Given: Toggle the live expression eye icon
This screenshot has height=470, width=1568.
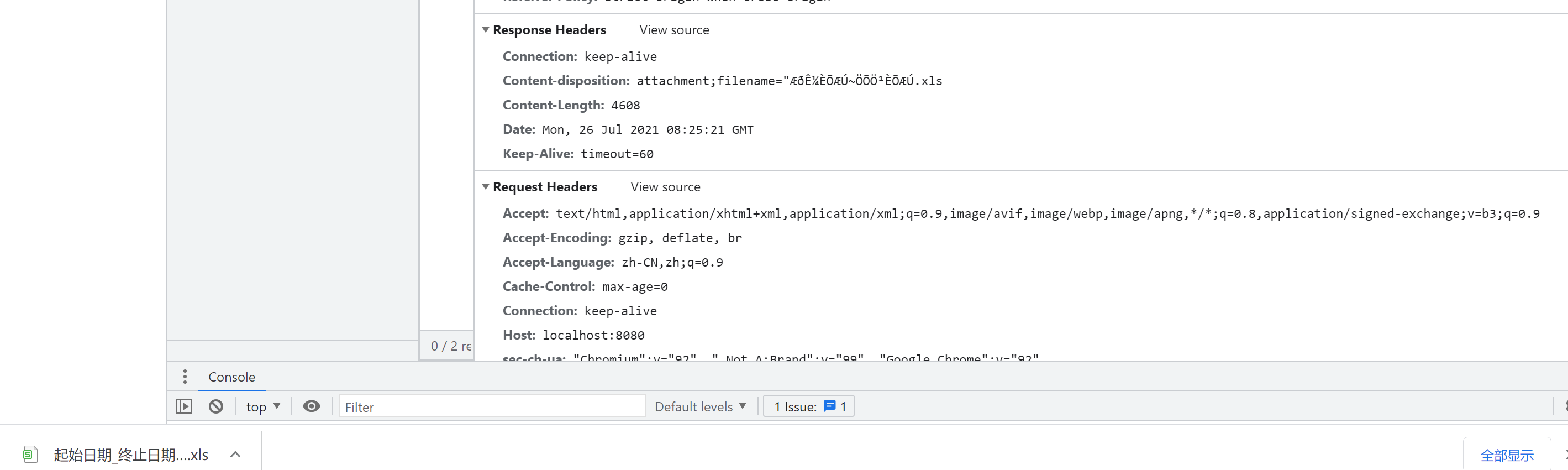Looking at the screenshot, I should (312, 406).
